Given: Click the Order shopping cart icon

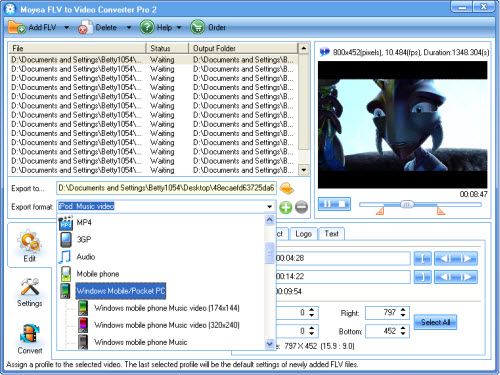Looking at the screenshot, I should click(197, 27).
